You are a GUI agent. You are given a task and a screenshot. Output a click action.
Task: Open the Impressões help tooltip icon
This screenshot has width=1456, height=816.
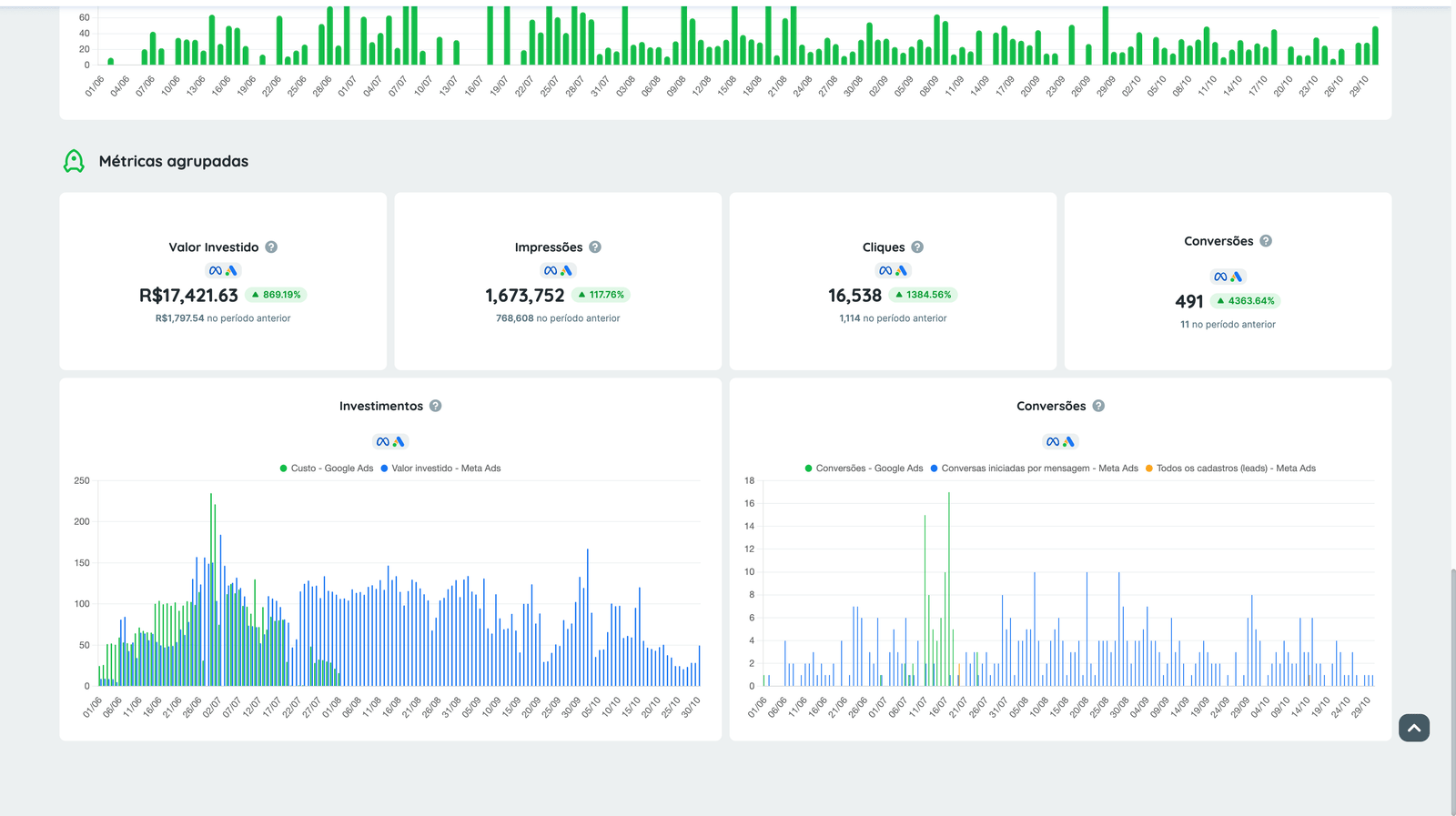tap(595, 247)
